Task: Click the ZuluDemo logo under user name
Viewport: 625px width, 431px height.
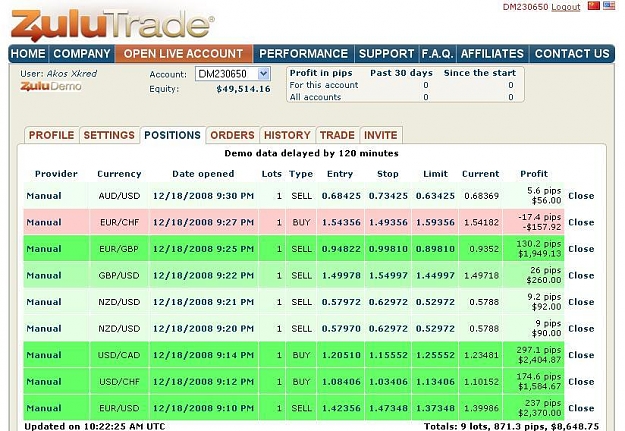Action: click(x=51, y=86)
